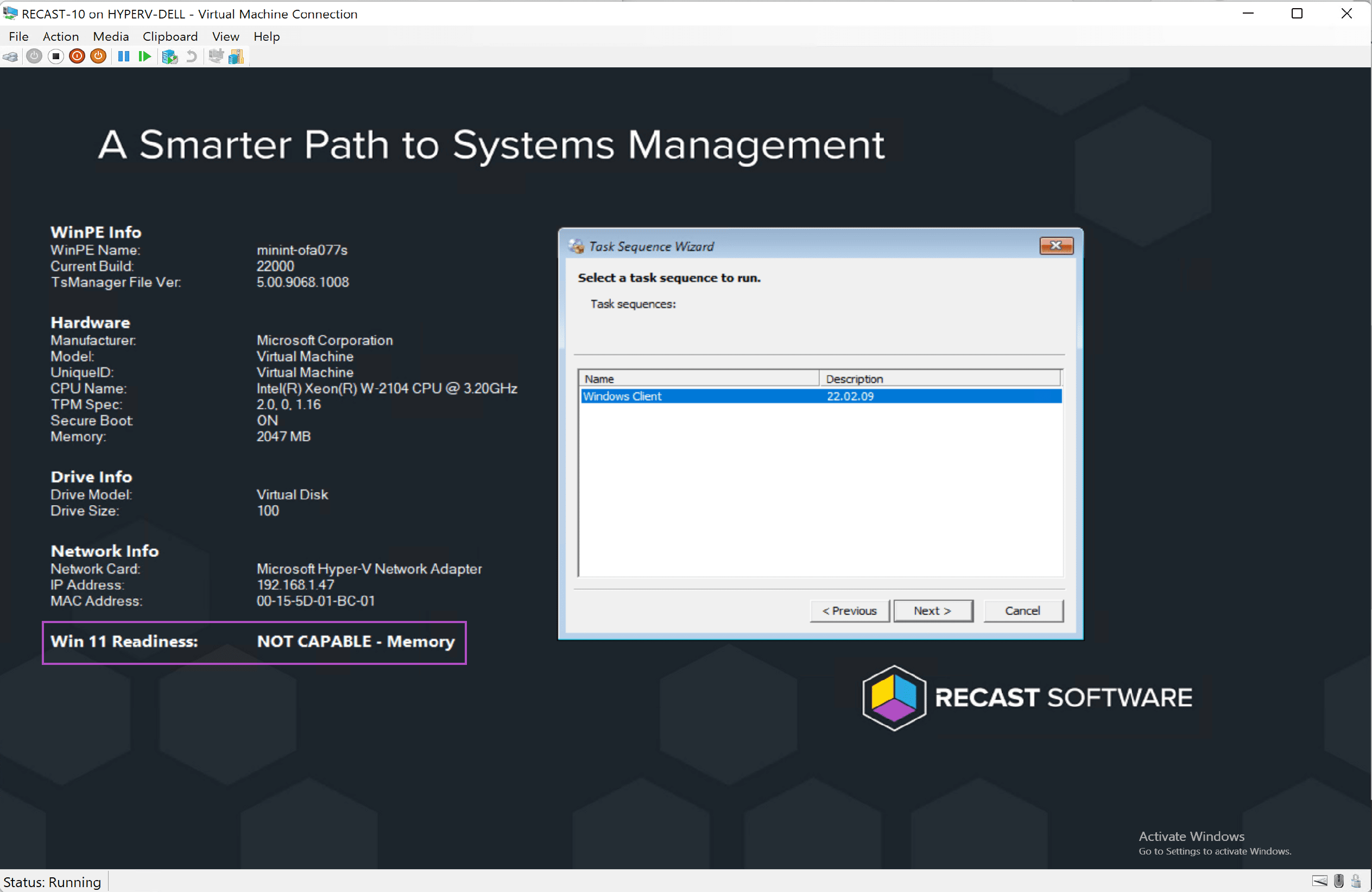The image size is (1372, 892).
Task: Open the Media menu
Action: [111, 36]
